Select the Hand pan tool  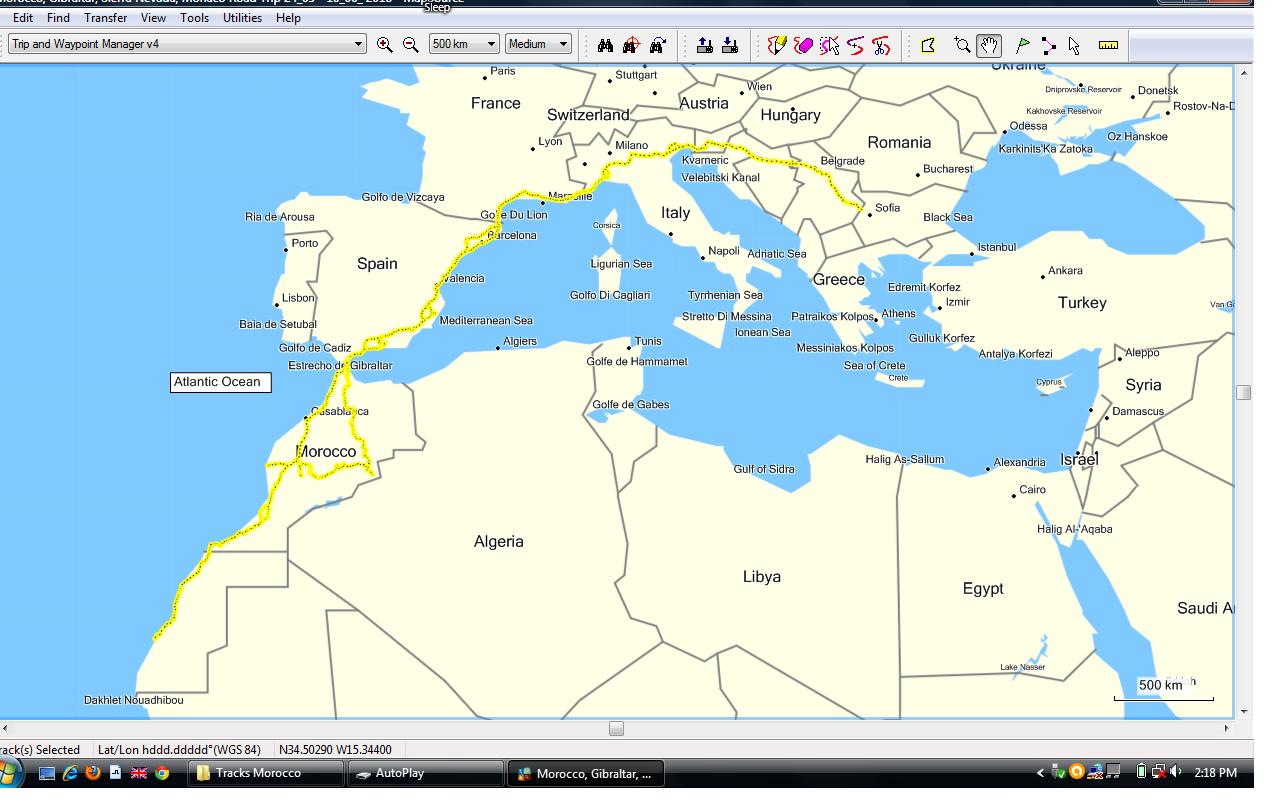point(989,45)
